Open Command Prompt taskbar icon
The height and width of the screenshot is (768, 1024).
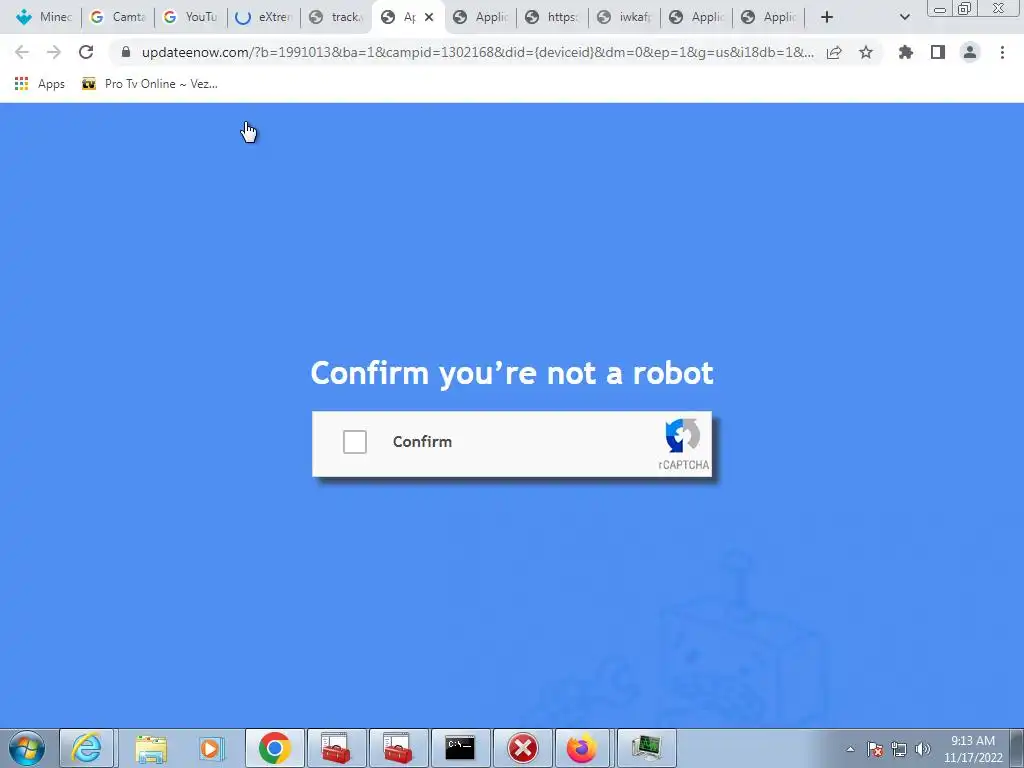pyautogui.click(x=460, y=748)
